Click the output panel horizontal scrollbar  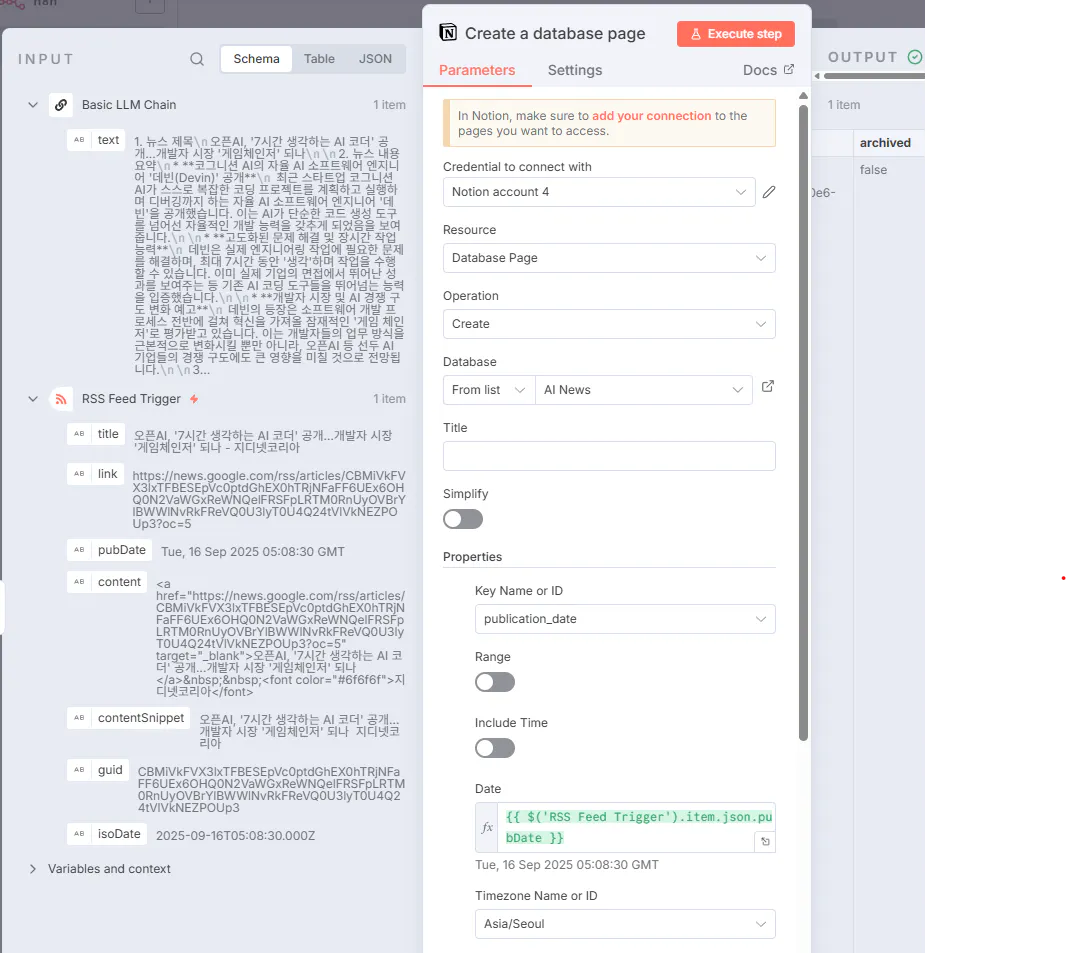874,76
